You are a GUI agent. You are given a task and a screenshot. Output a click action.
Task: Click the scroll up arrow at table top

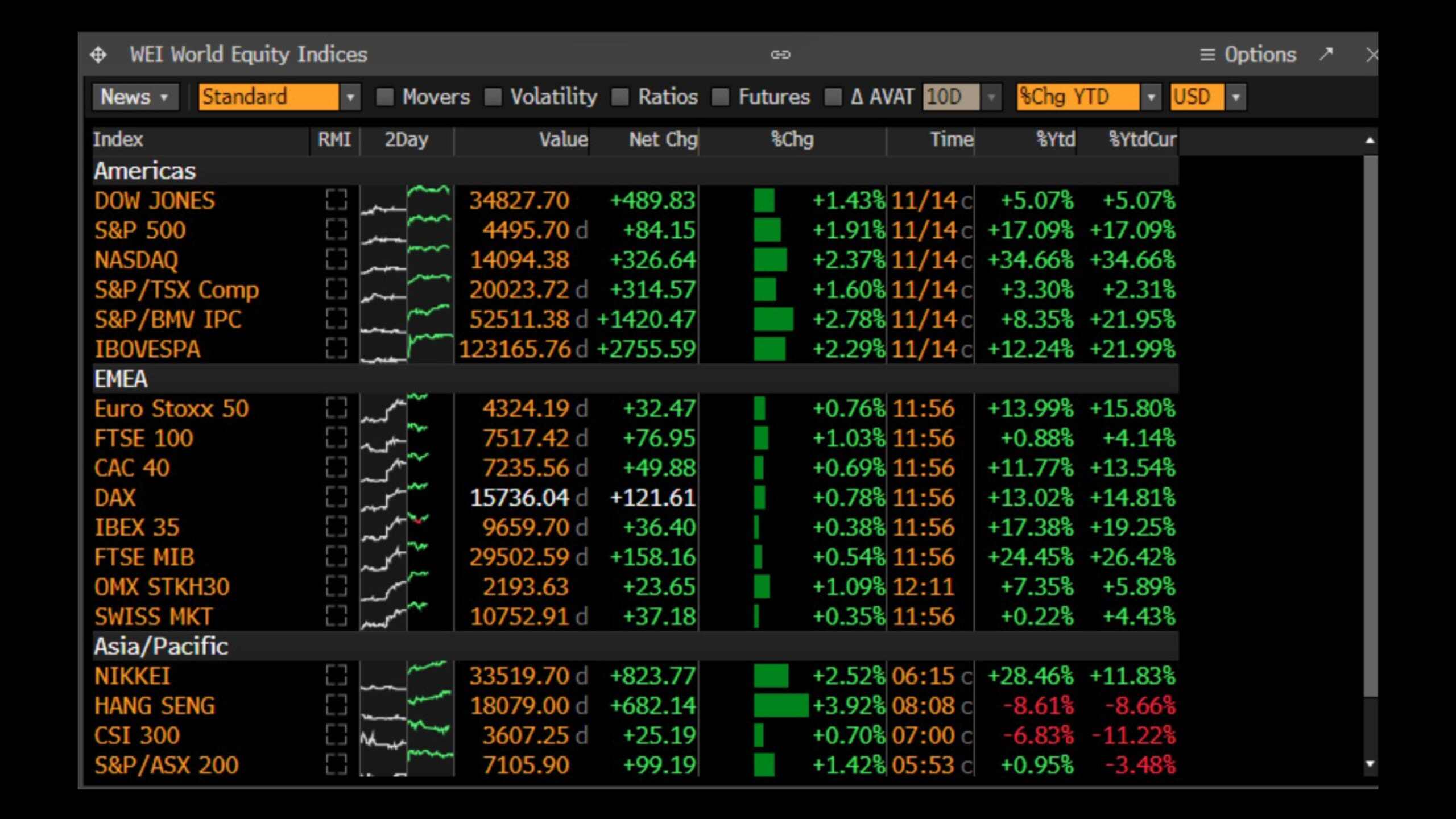[x=1370, y=140]
